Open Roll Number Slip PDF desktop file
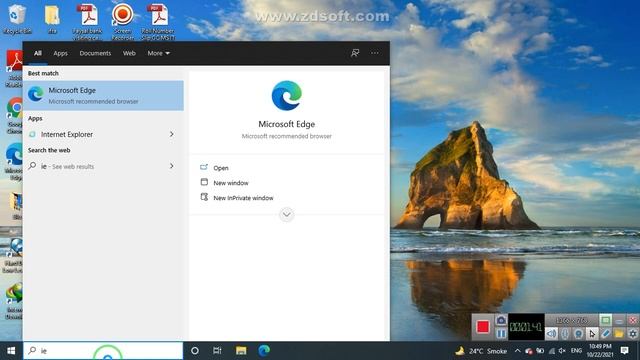Viewport: 640px width, 360px height. (158, 21)
